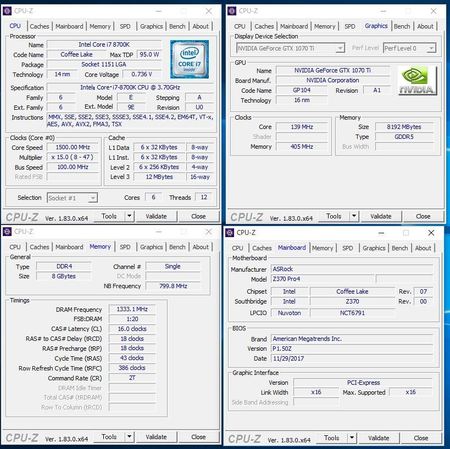Click the CPU-Z app icon in the Memory window title bar
450x449 pixels.
[x=7, y=232]
